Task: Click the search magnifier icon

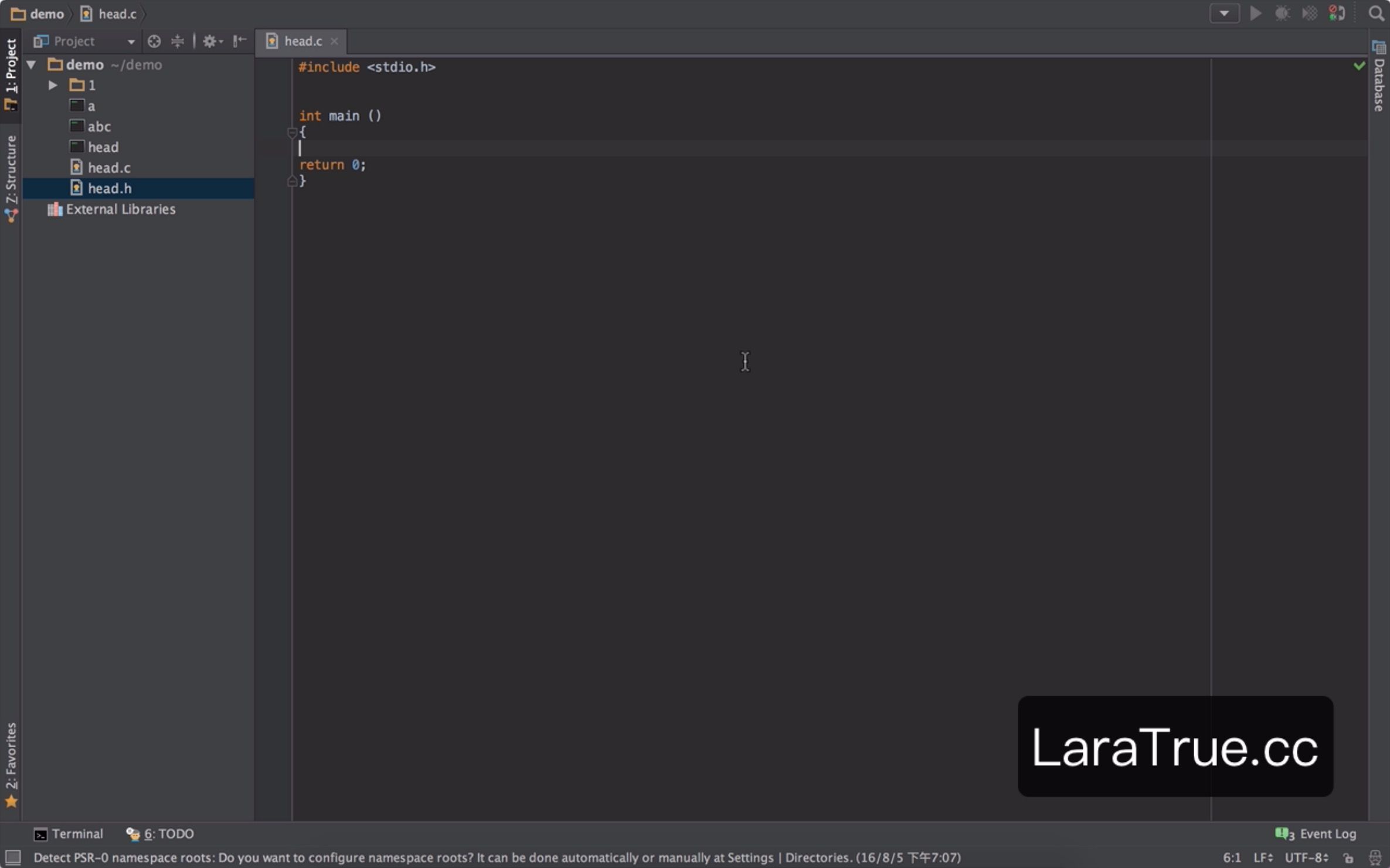Action: (x=1376, y=13)
